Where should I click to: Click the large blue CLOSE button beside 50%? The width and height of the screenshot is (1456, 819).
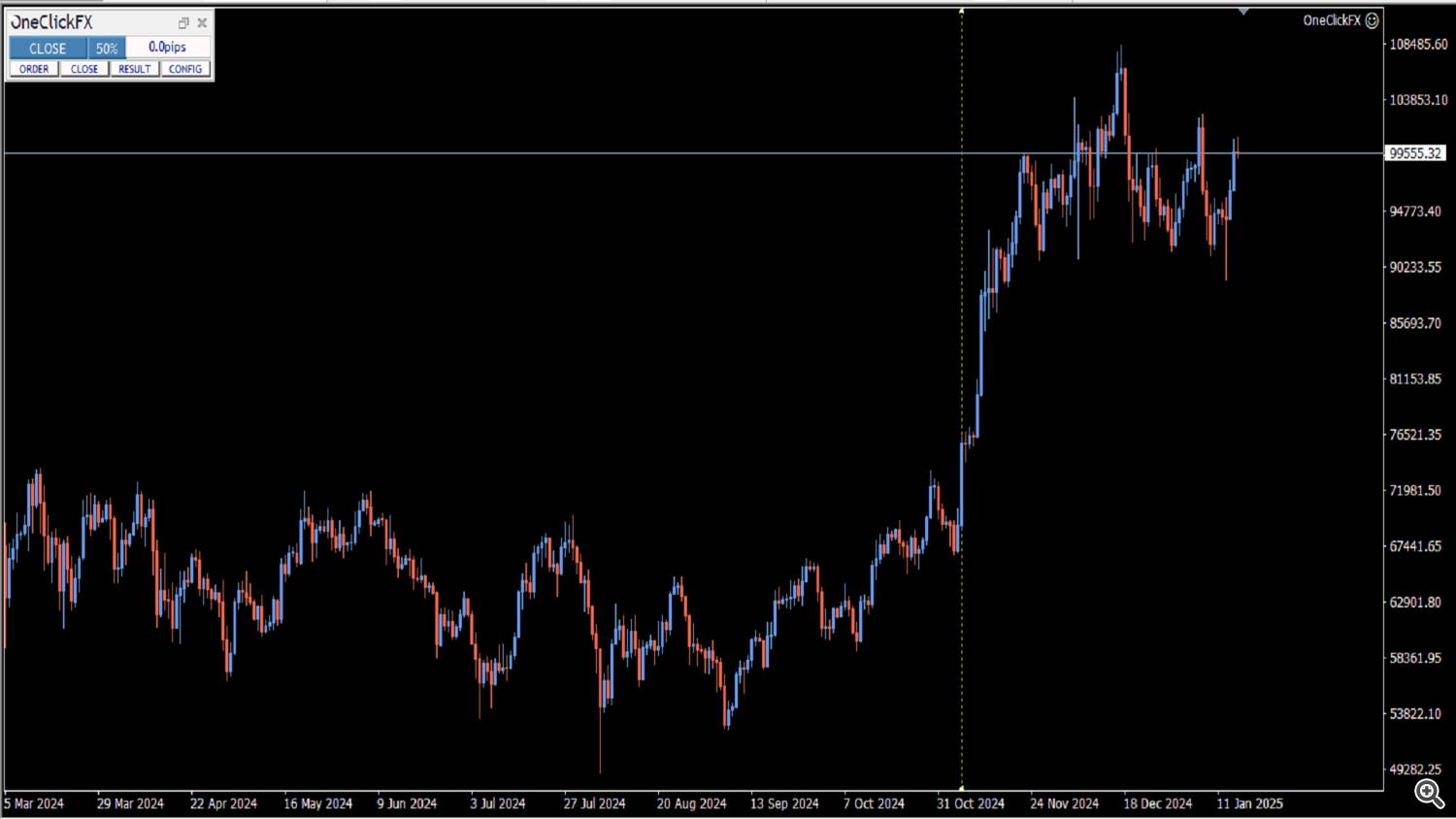(x=48, y=48)
